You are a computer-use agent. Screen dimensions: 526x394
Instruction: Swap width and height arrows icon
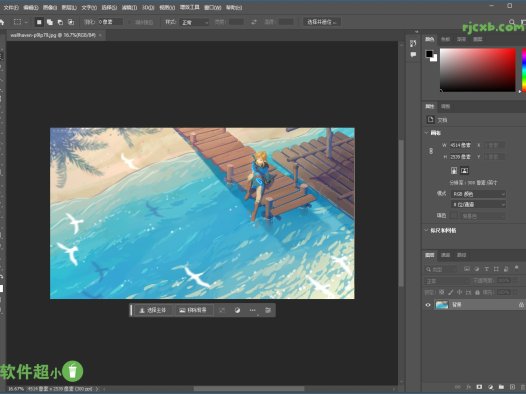(254, 22)
